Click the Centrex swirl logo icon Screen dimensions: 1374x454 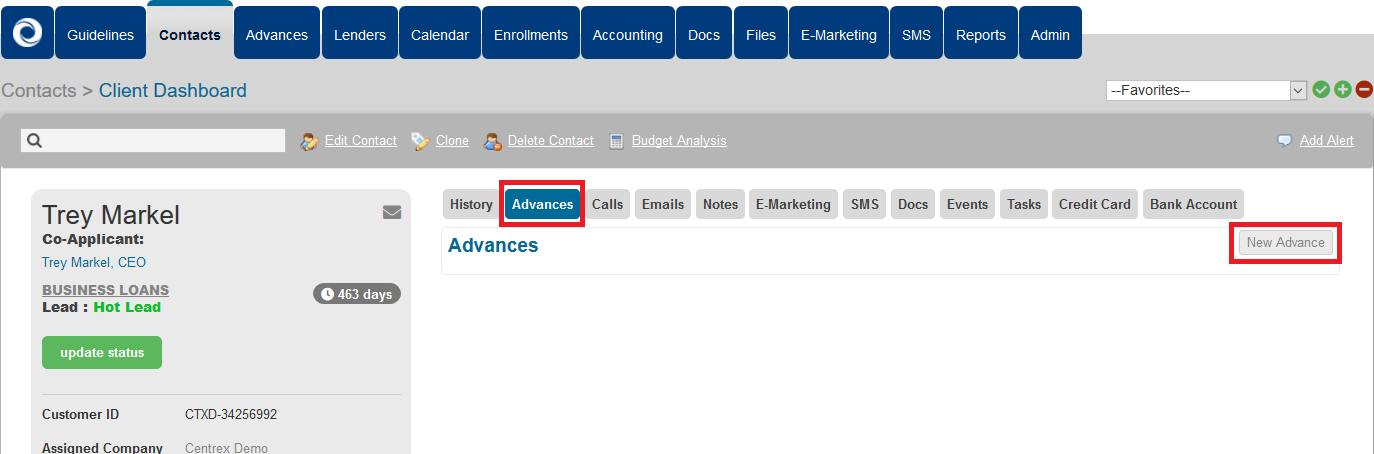pyautogui.click(x=27, y=33)
